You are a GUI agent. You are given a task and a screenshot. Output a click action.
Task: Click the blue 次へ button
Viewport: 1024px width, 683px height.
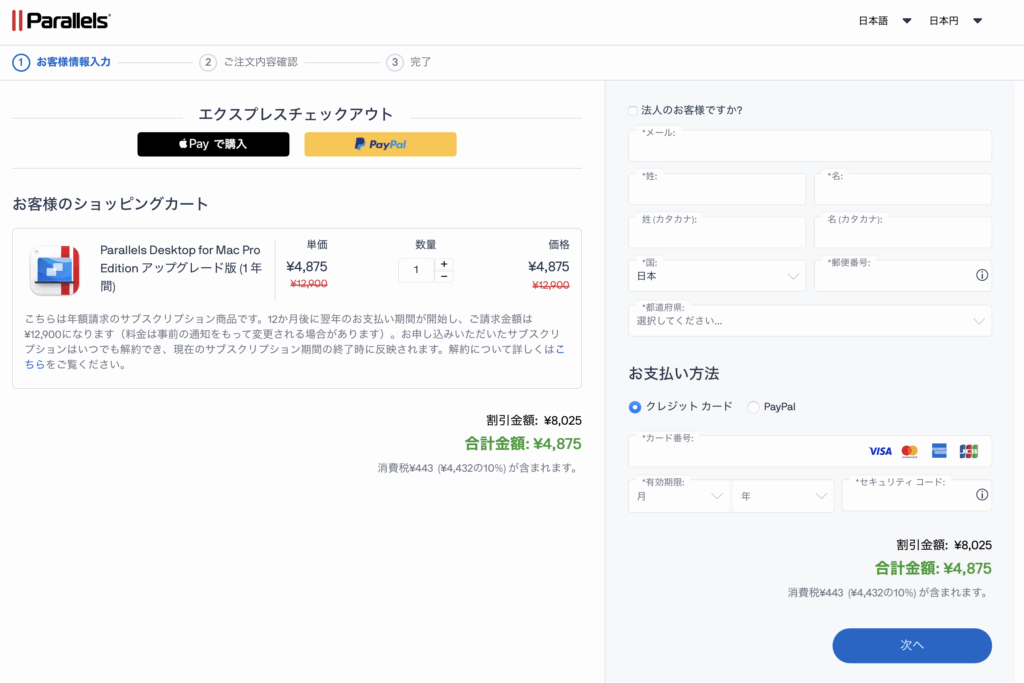click(911, 645)
